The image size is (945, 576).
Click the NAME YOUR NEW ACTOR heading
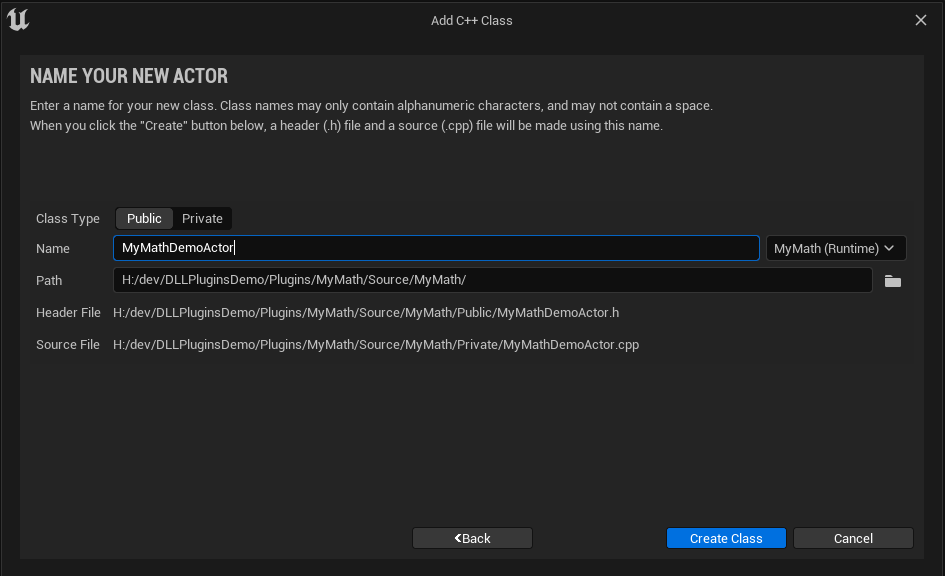coord(129,76)
